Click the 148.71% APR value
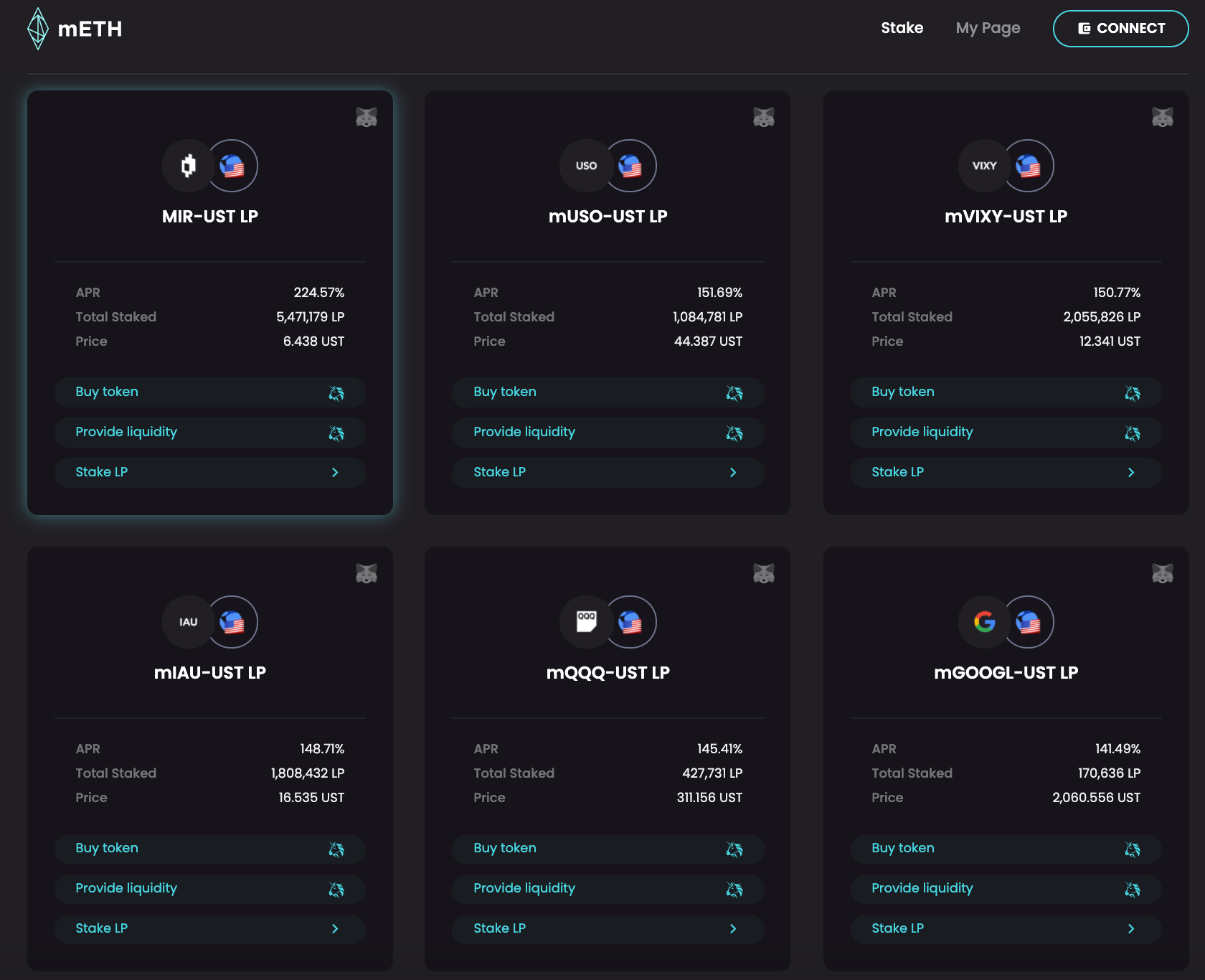1205x980 pixels. (x=322, y=749)
